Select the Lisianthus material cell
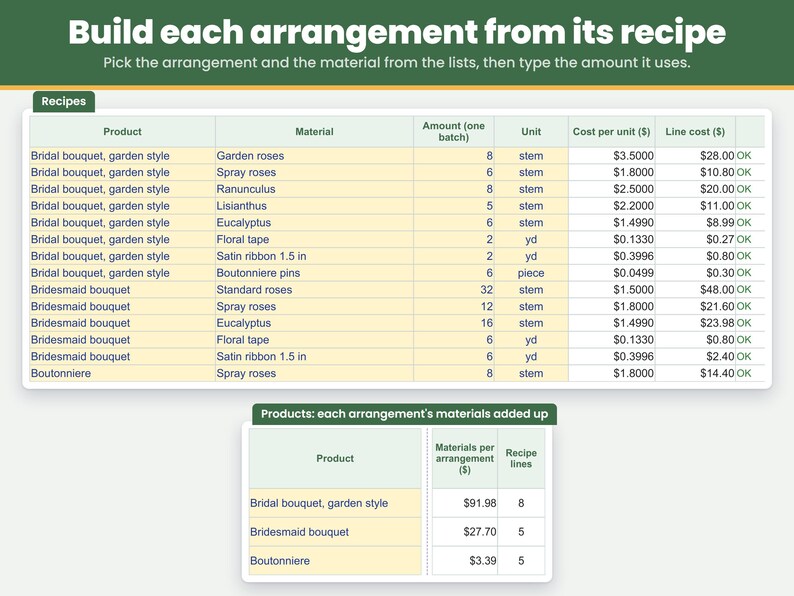Viewport: 794px width, 596px height. [314, 206]
